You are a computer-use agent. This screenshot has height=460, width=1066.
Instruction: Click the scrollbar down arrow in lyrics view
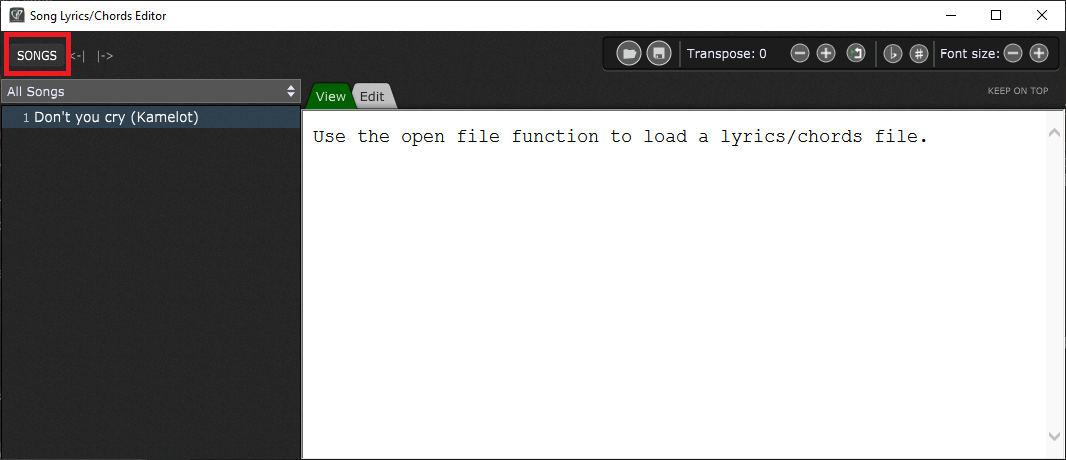(1054, 436)
